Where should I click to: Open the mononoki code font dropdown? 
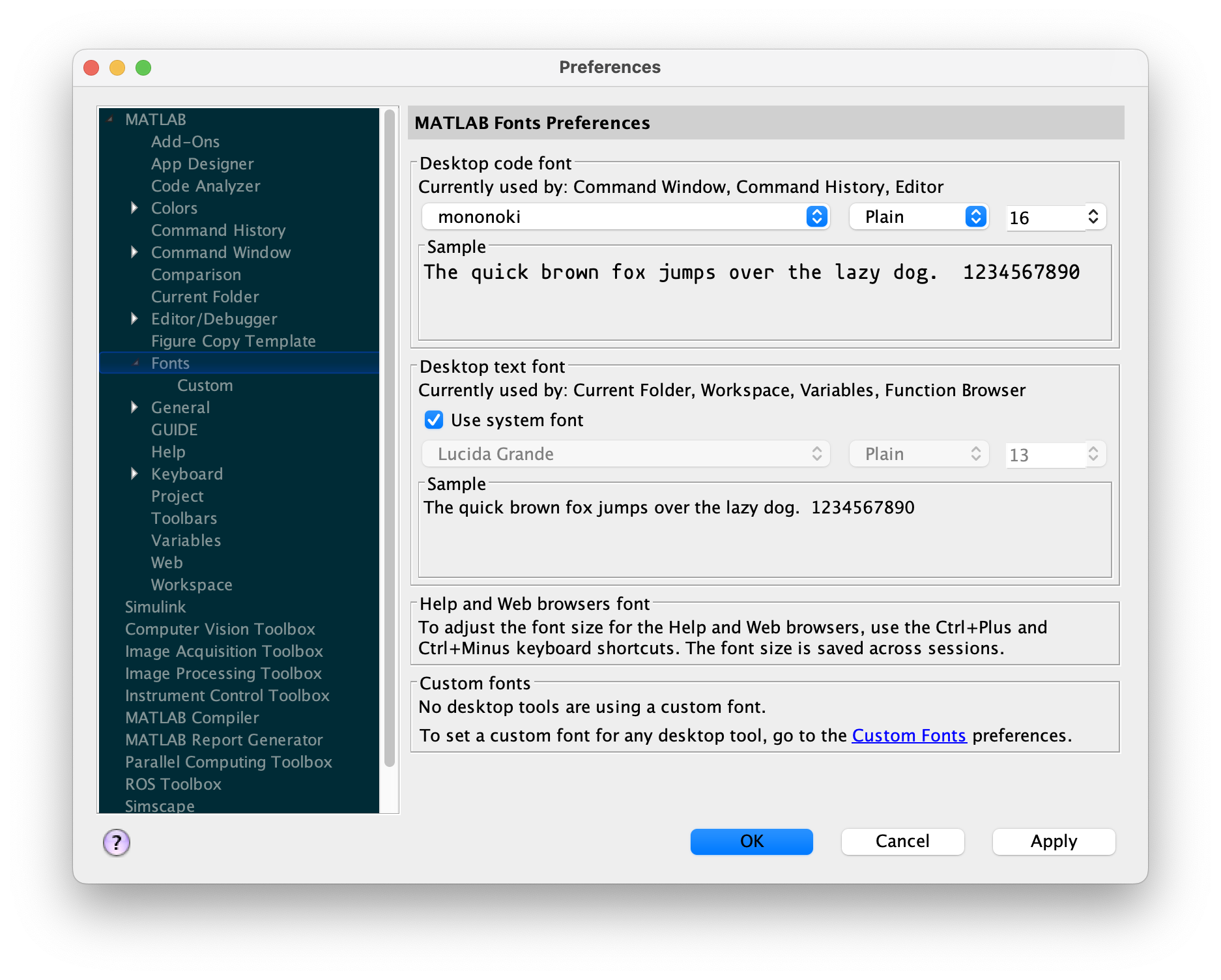click(x=625, y=216)
